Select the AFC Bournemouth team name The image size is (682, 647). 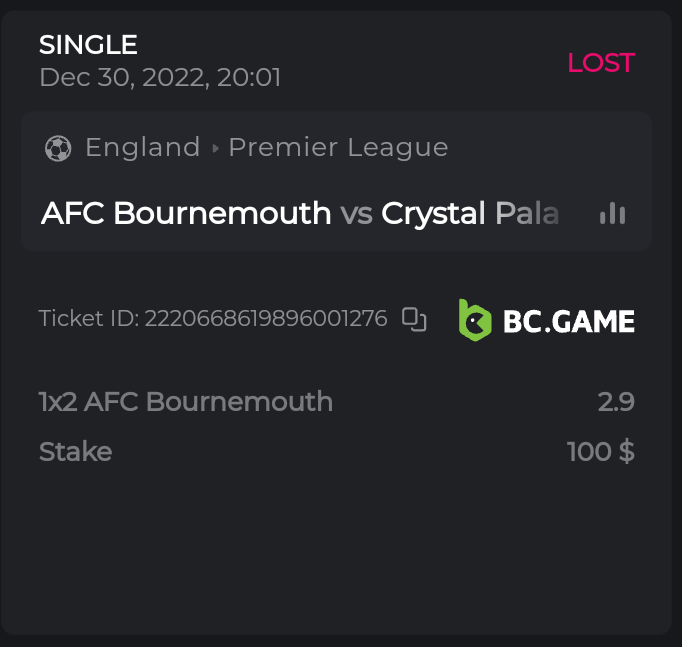point(186,213)
